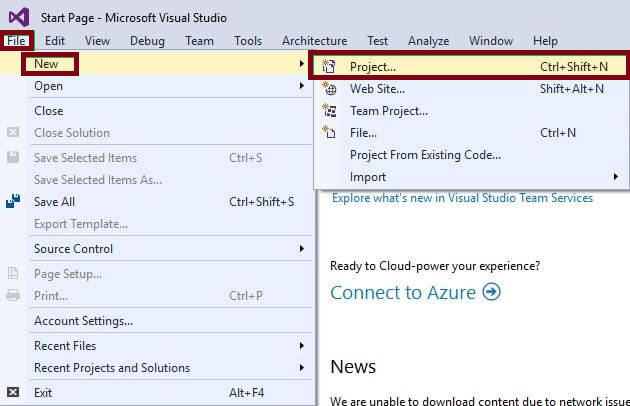The width and height of the screenshot is (630, 406).
Task: Click the Save All disk icon
Action: 13,202
